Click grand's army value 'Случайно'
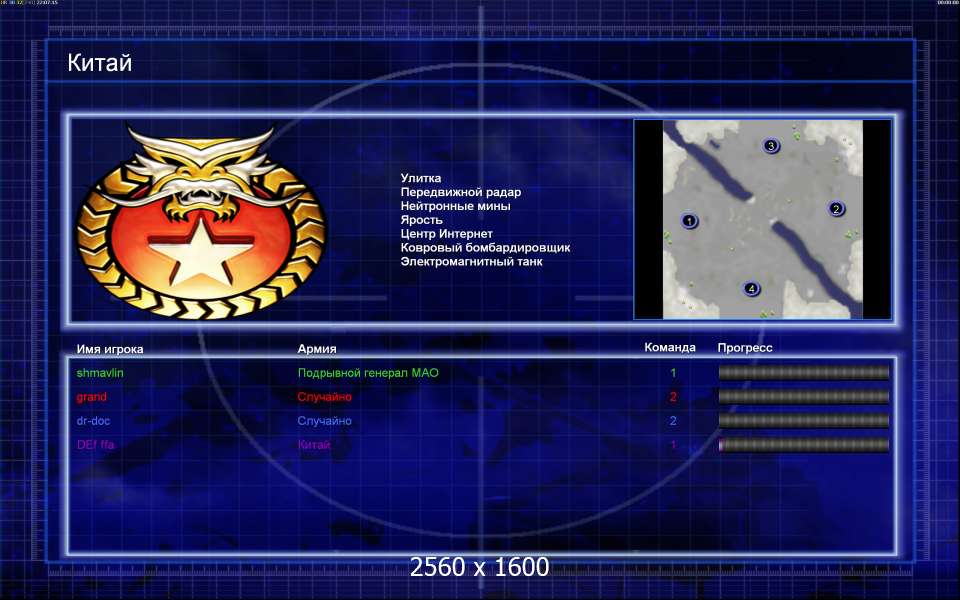960x600 pixels. coord(324,397)
